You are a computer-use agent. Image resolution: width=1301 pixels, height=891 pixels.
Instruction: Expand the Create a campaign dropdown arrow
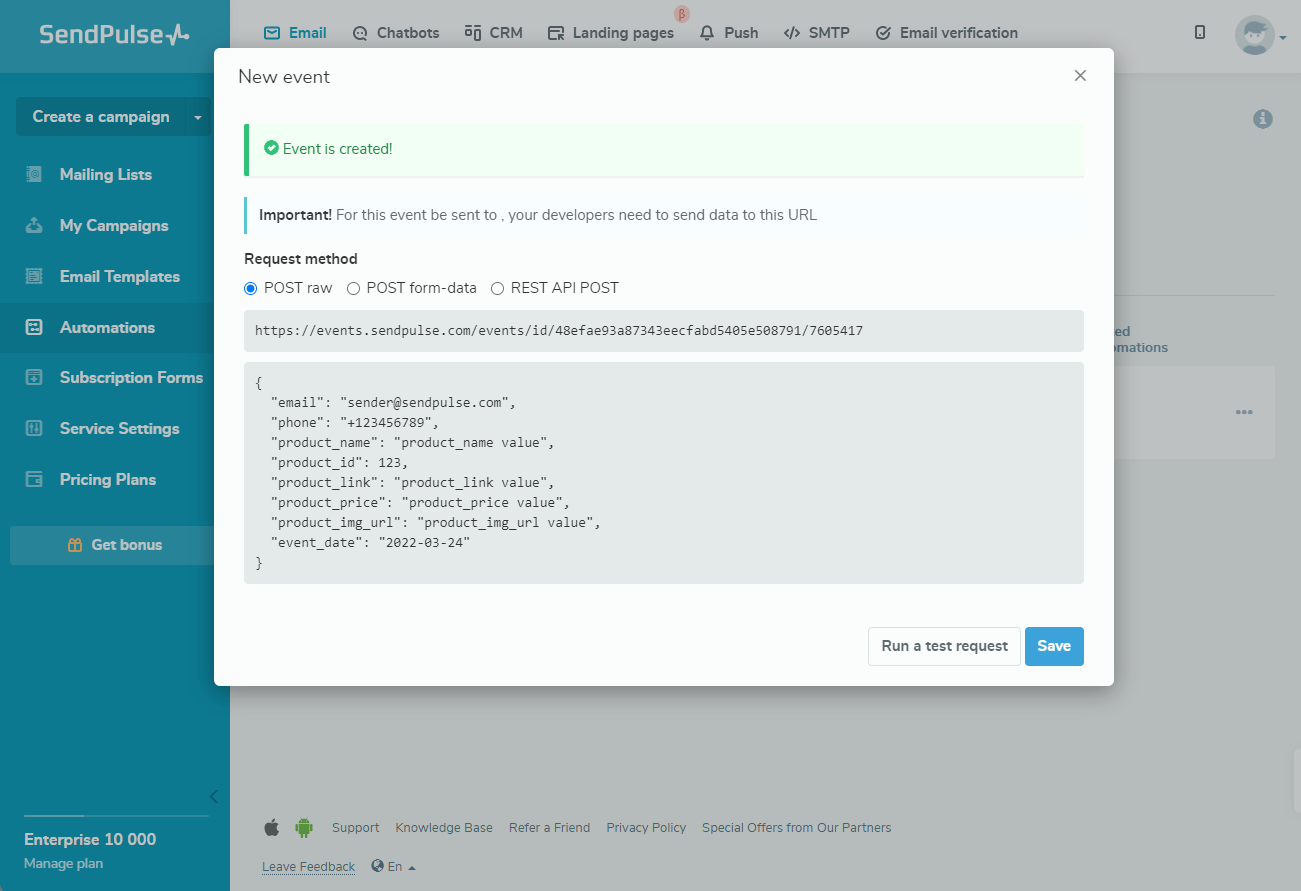point(198,117)
